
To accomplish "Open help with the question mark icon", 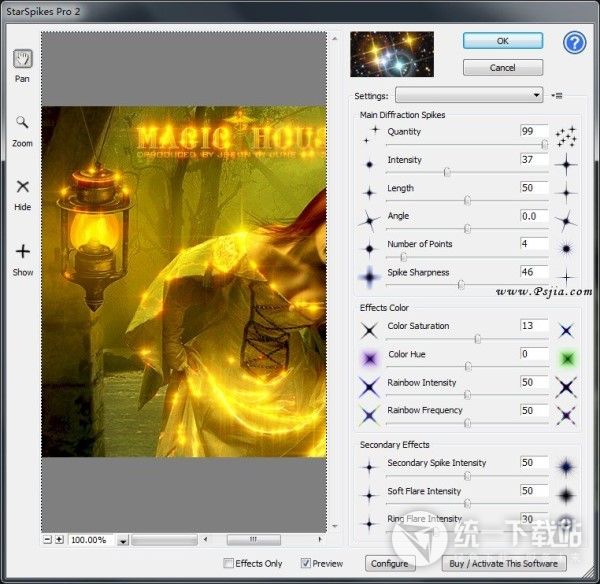I will click(x=574, y=42).
